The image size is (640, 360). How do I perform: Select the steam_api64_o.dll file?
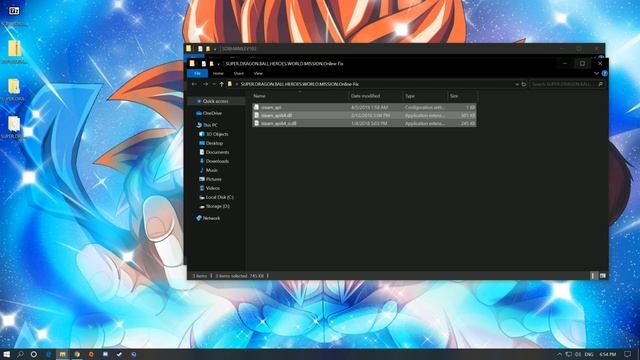(x=364, y=123)
